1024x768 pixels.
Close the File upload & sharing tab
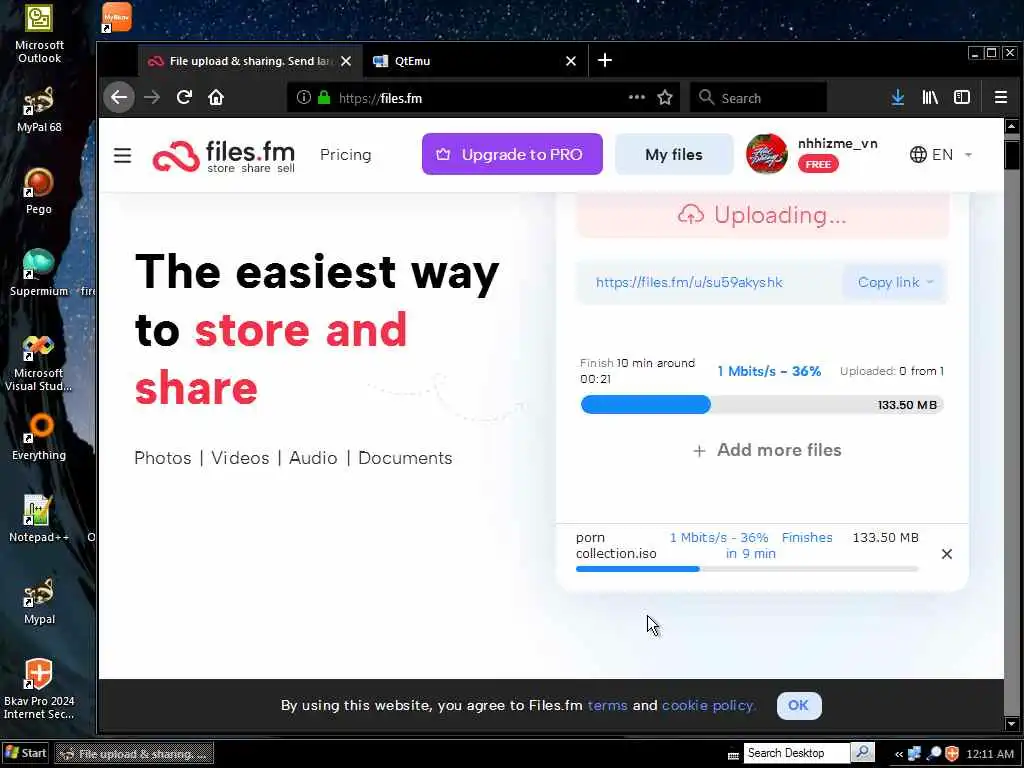[x=346, y=61]
